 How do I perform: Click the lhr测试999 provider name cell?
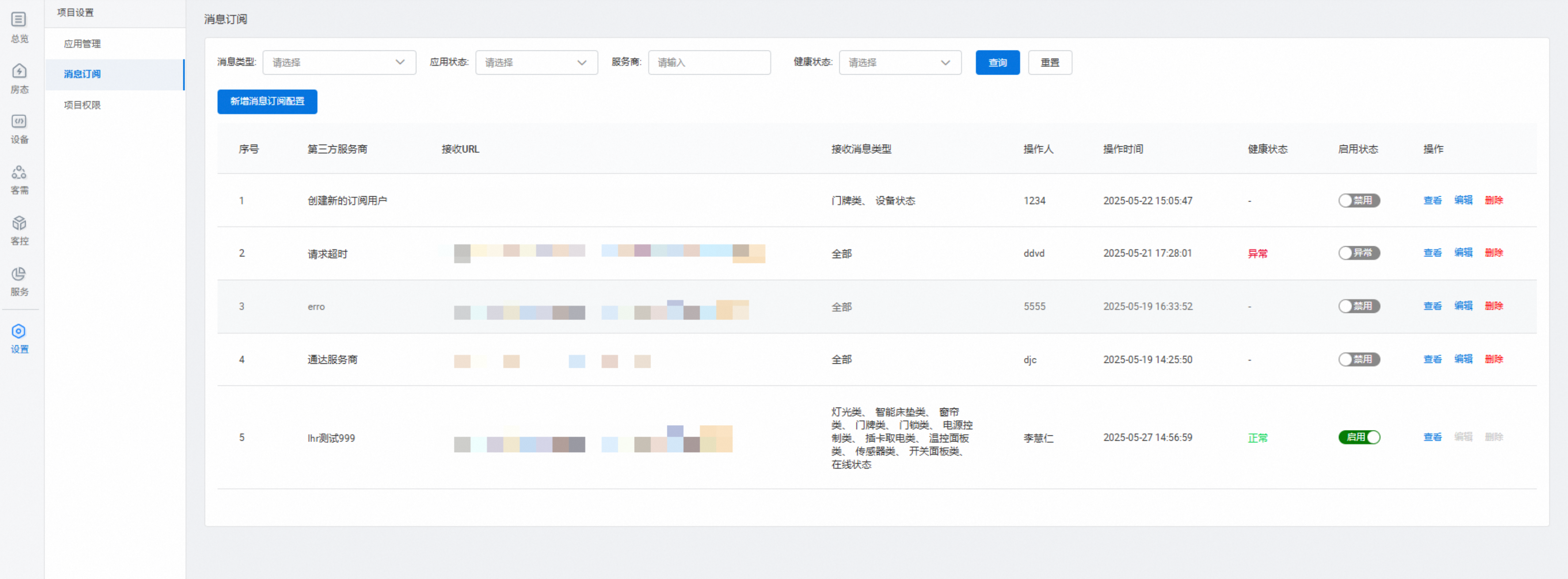pyautogui.click(x=331, y=438)
